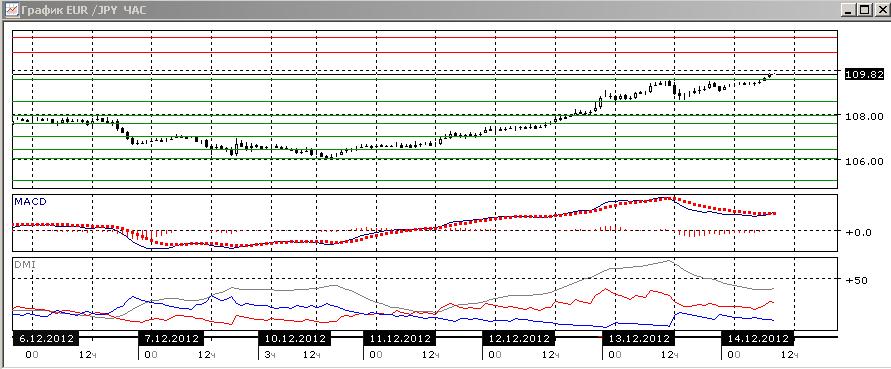Click the current price label 109.82
The height and width of the screenshot is (369, 891).
click(x=864, y=74)
